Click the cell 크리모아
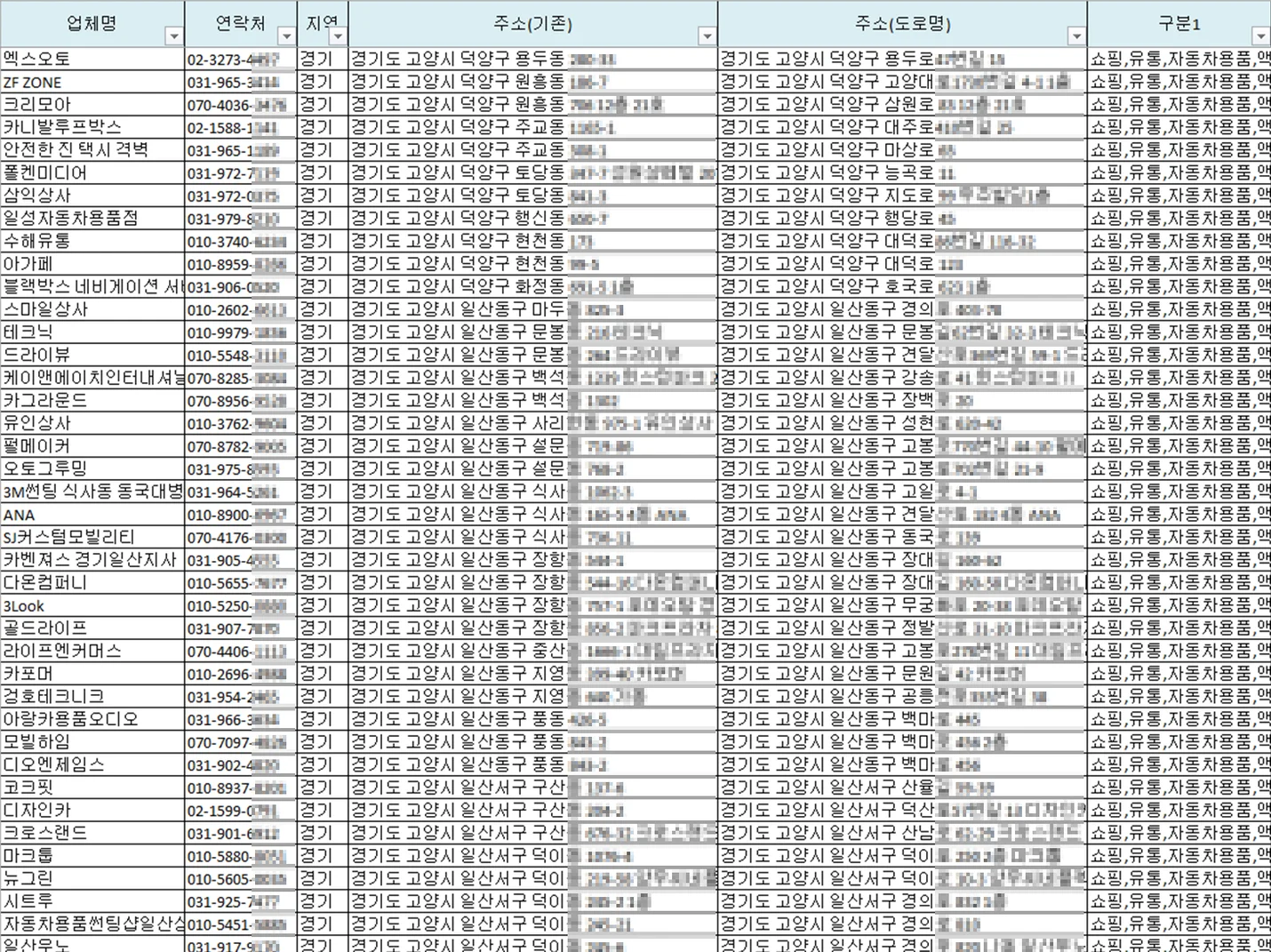Image resolution: width=1271 pixels, height=952 pixels. click(x=92, y=105)
